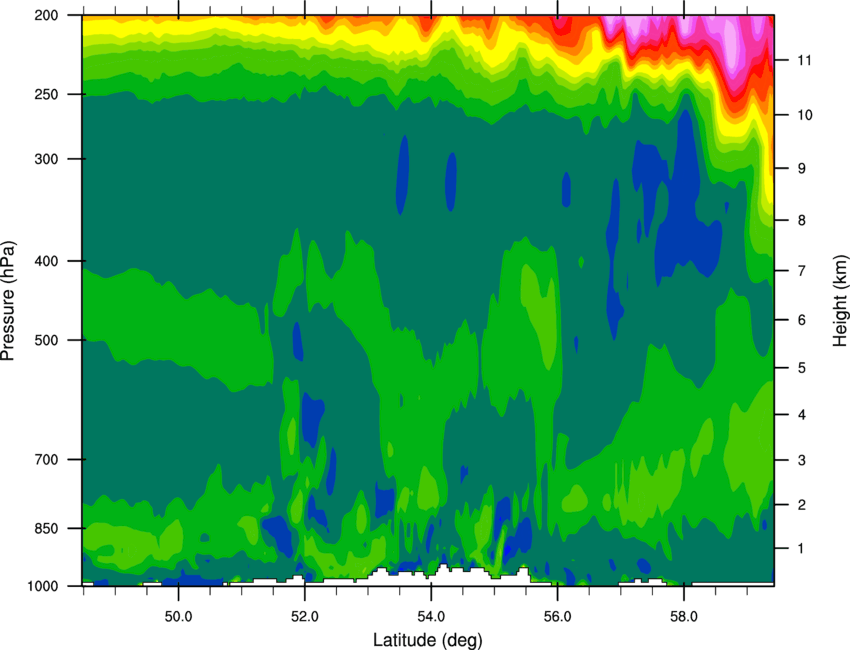Screen dimensions: 850x650
Task: Click the 52.0 latitude tick label
Action: pos(305,617)
